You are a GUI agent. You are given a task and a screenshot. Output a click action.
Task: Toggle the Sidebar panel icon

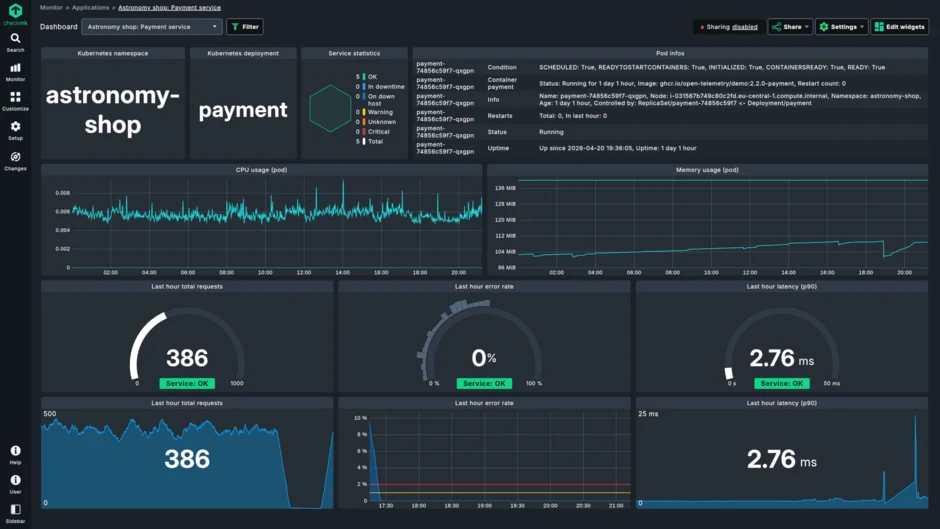(15, 513)
